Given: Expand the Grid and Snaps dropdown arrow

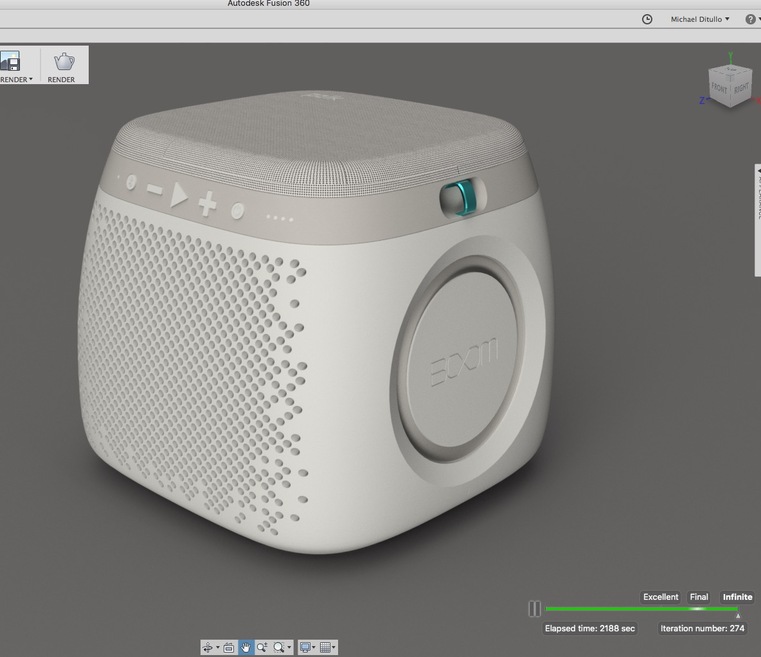Looking at the screenshot, I should 333,647.
